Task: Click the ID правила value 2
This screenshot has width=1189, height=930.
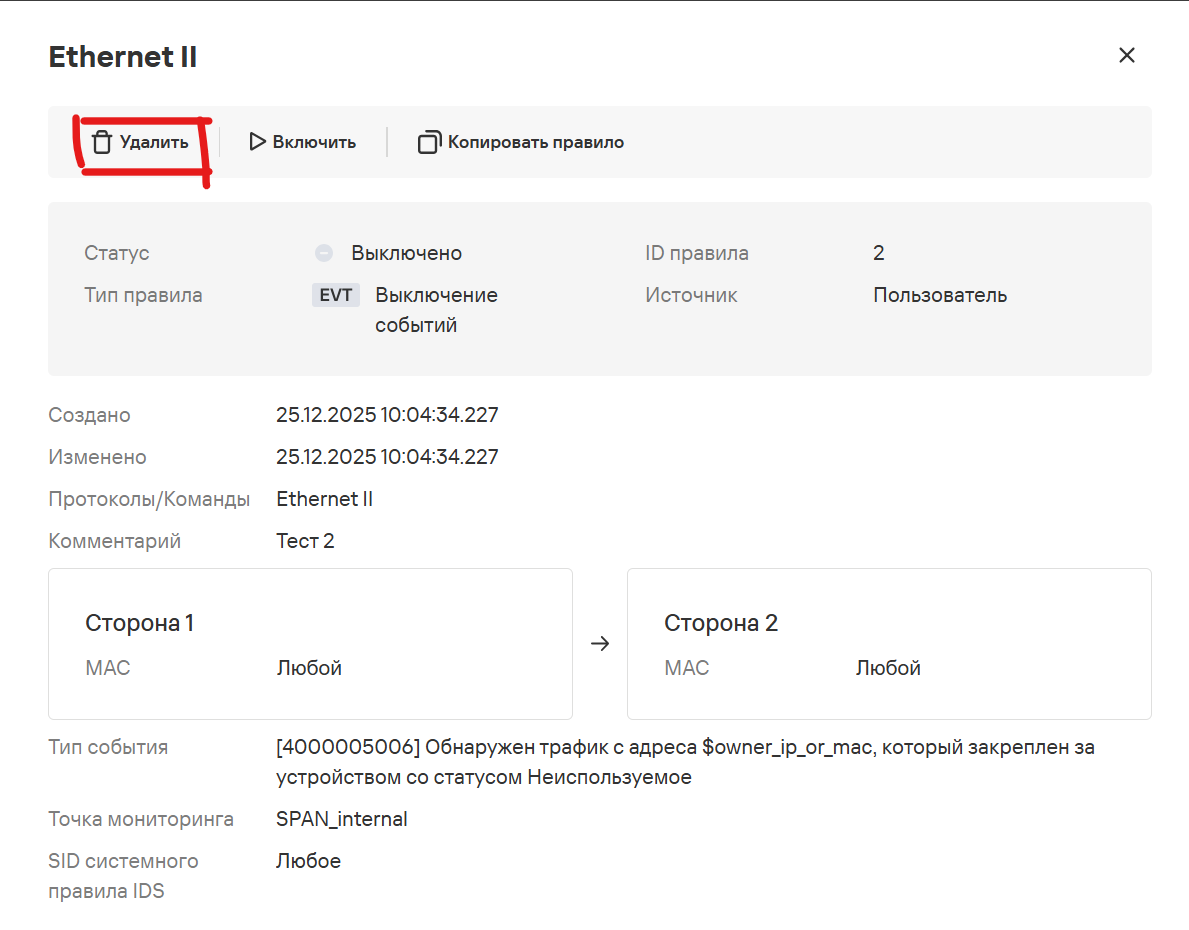Action: tap(878, 253)
